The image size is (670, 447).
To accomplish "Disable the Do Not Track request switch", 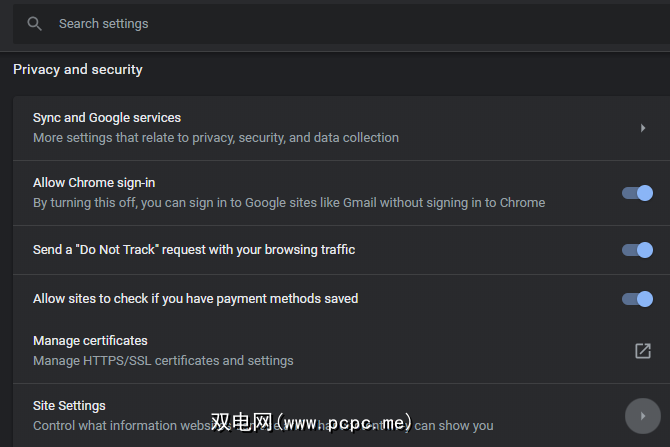I will pos(637,250).
